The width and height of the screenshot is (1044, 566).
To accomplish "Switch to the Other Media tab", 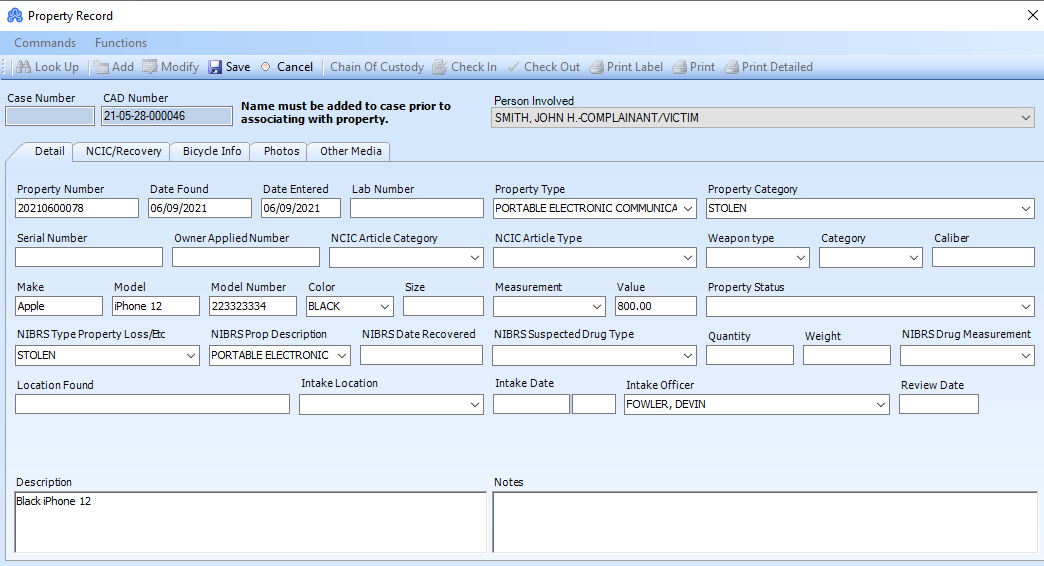I will pyautogui.click(x=350, y=151).
